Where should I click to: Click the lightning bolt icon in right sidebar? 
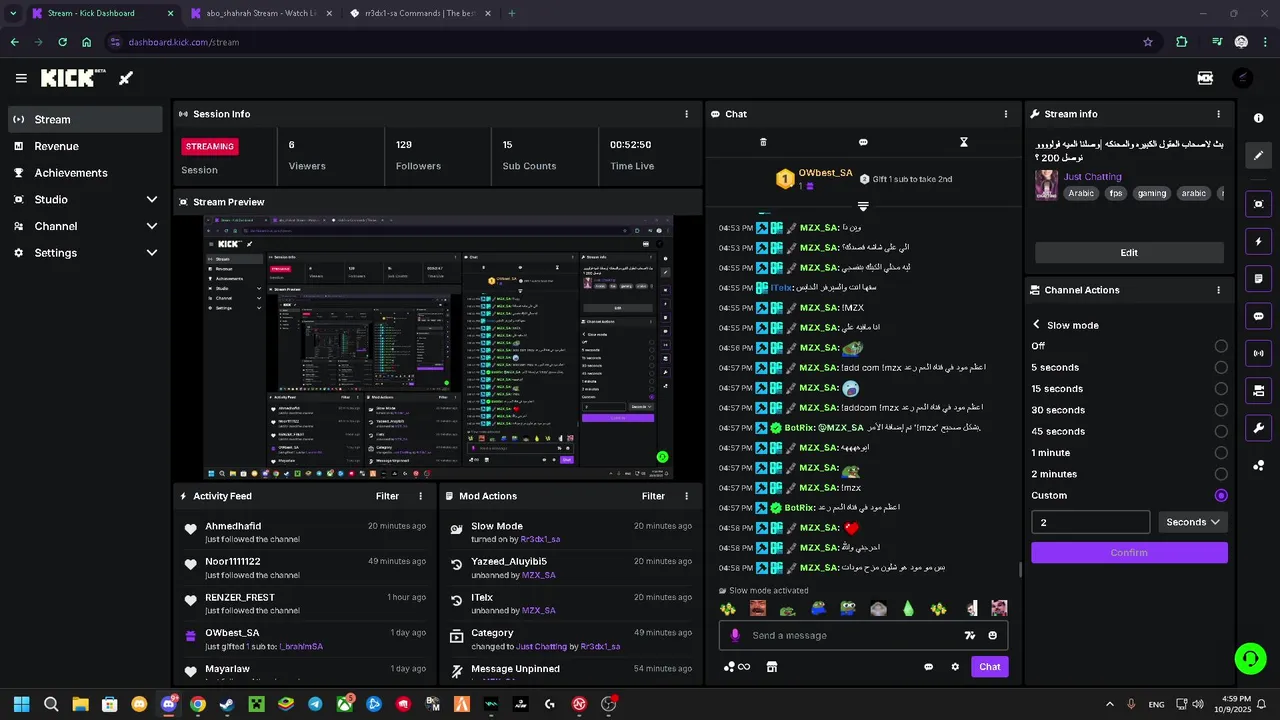click(x=1259, y=241)
